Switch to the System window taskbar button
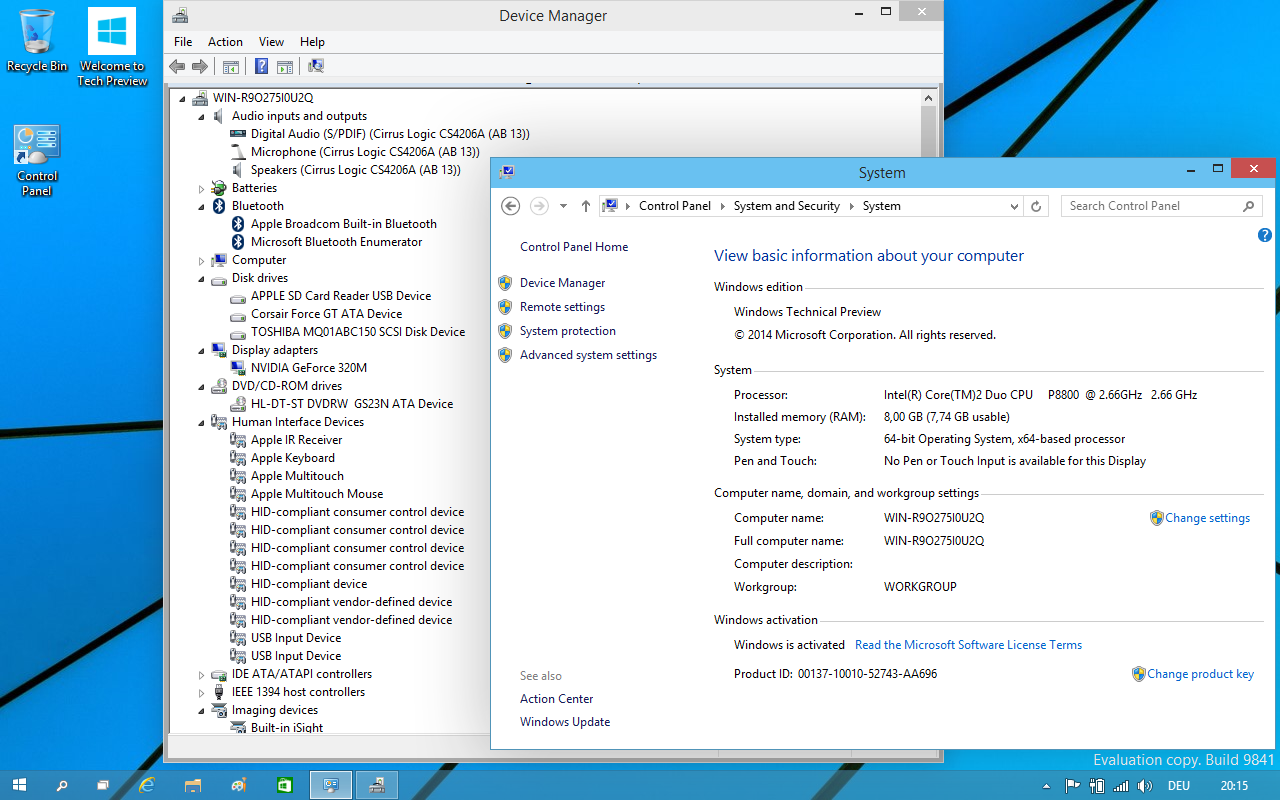 point(331,785)
